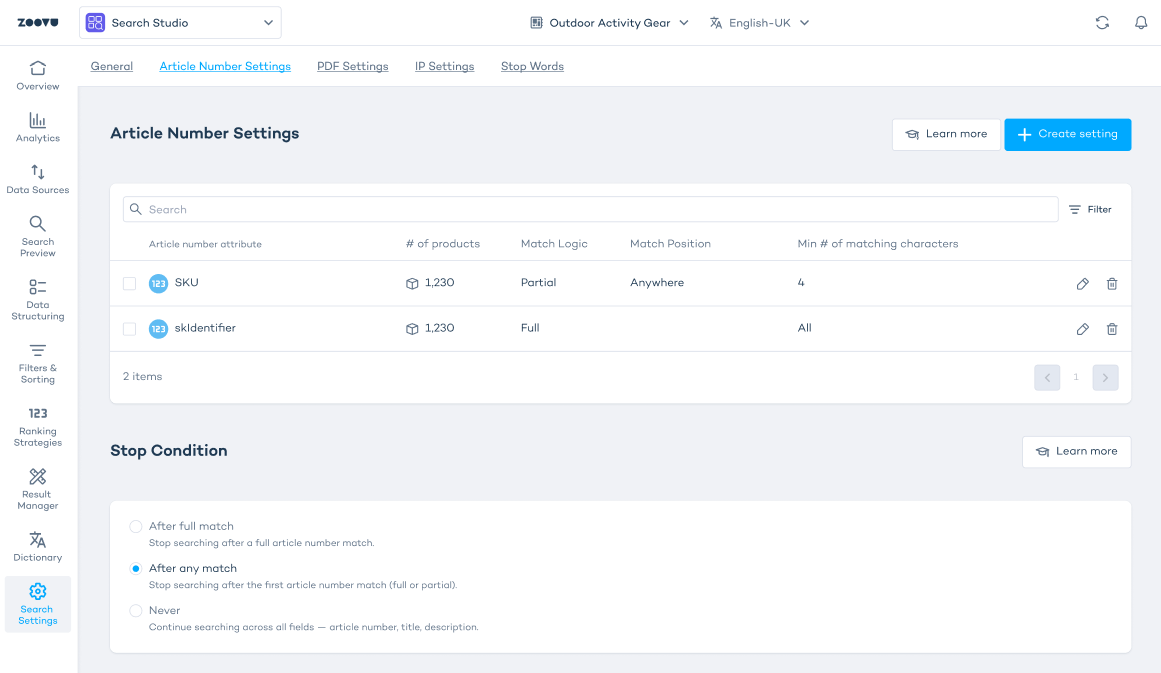Click the refresh sync icon
The image size is (1161, 673).
coord(1102,23)
